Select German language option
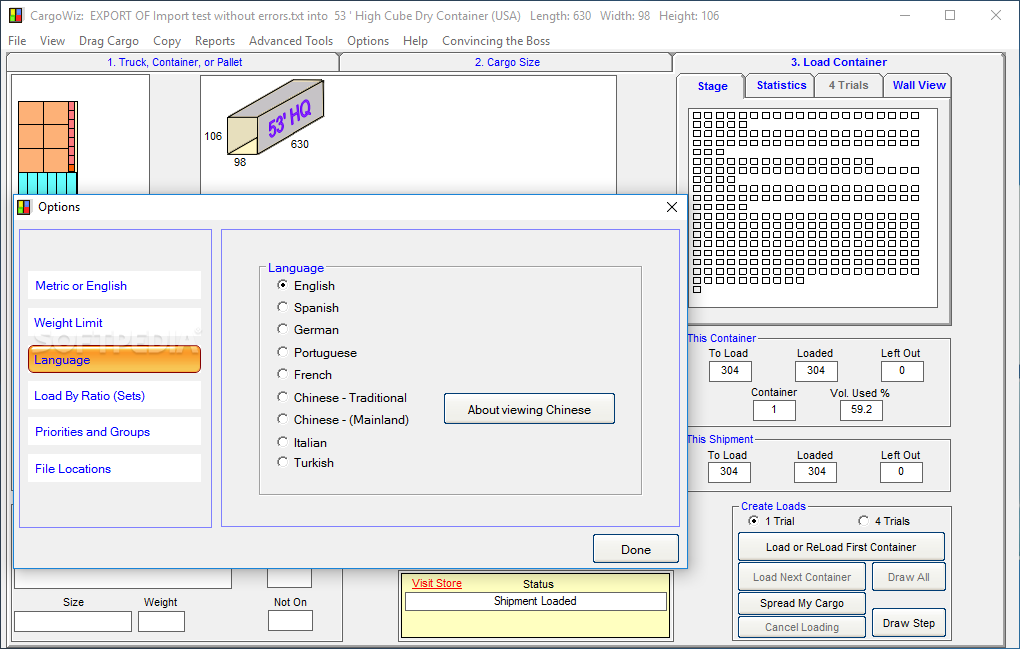 tap(308, 330)
